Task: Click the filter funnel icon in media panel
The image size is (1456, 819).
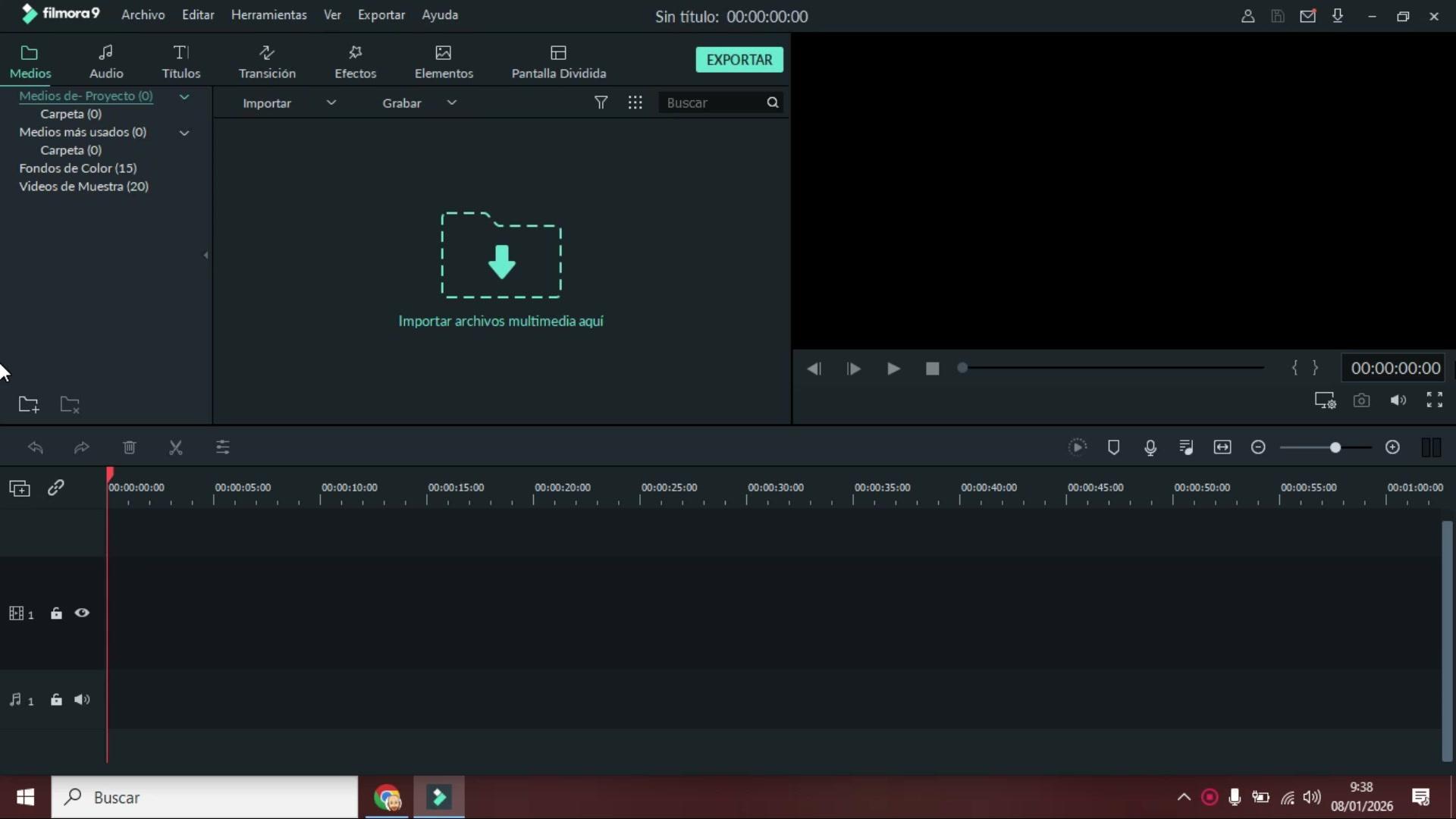Action: point(601,102)
